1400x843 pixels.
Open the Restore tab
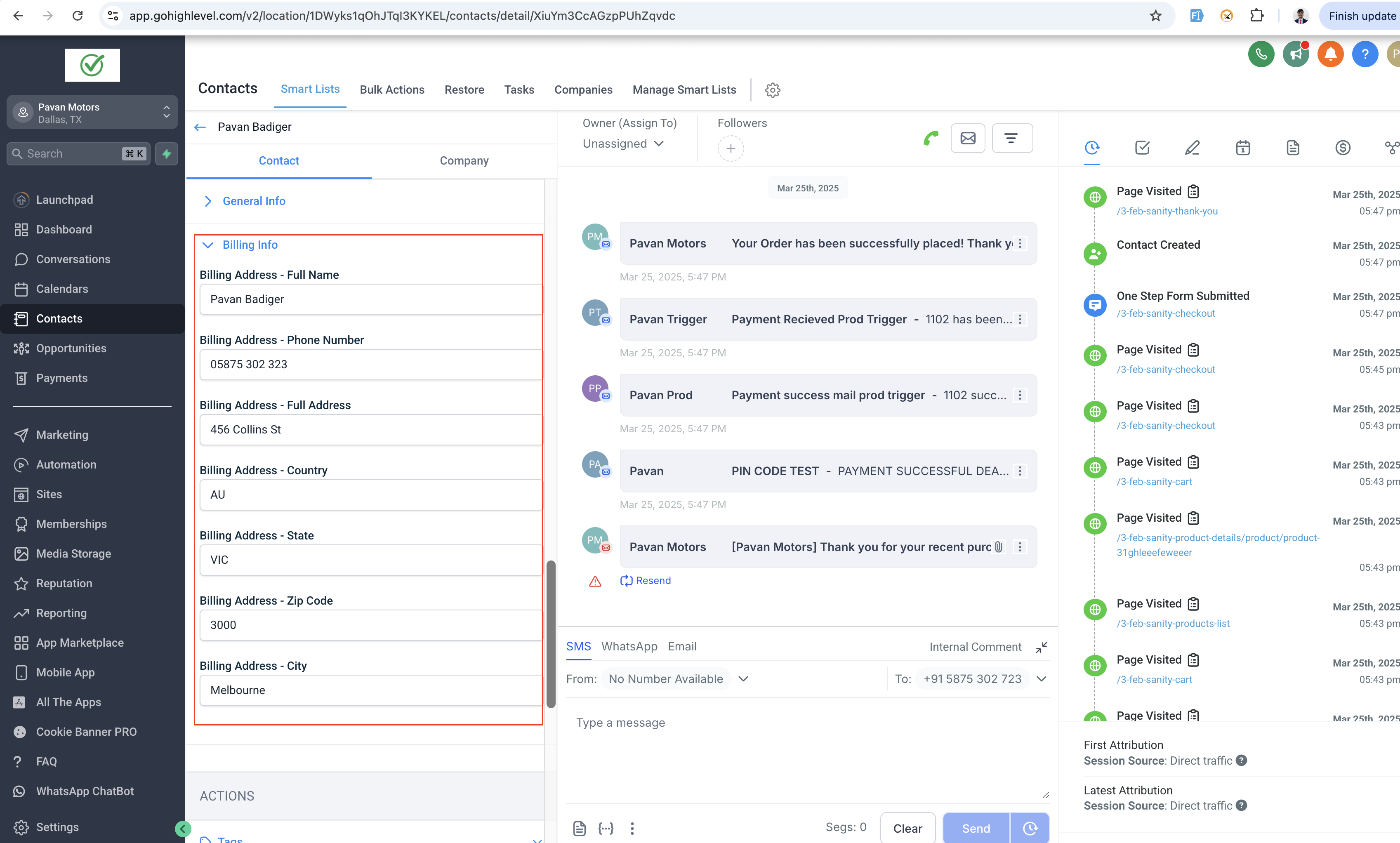pos(464,90)
